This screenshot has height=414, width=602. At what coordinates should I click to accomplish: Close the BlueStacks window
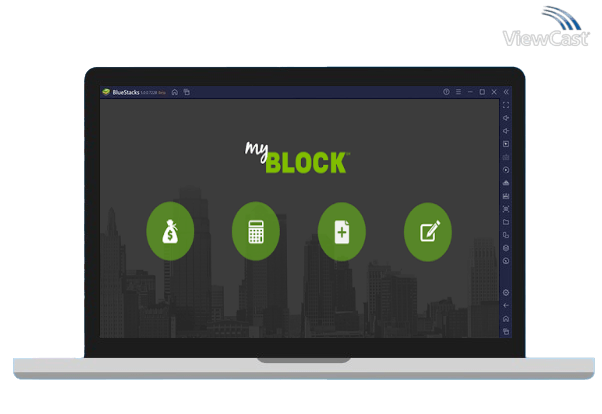pos(494,92)
